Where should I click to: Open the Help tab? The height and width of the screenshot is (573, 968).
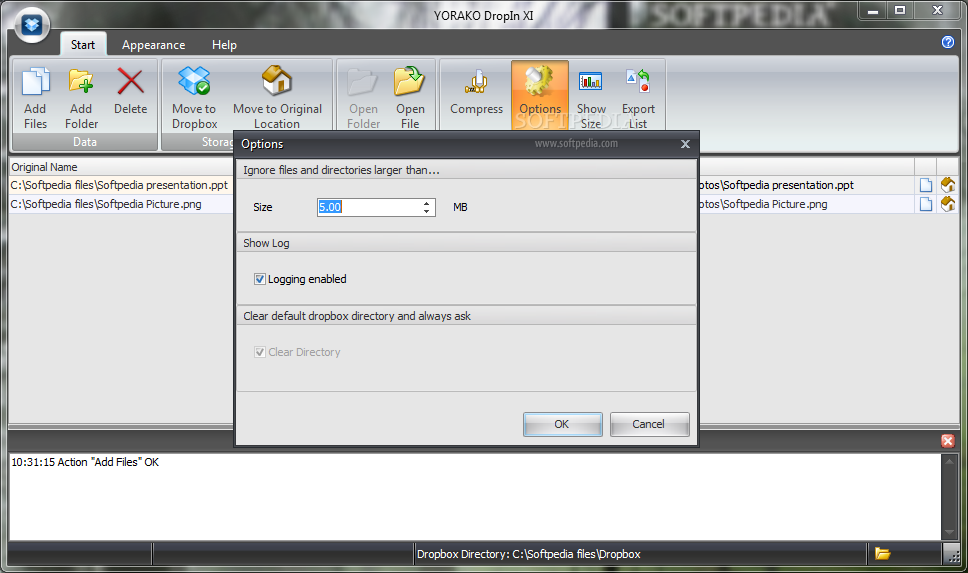point(224,44)
